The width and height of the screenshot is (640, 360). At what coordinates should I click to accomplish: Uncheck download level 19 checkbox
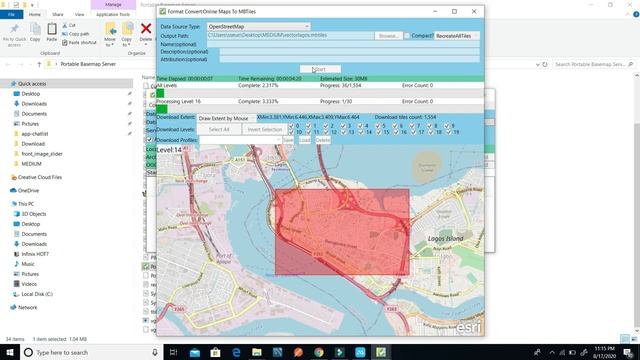pyautogui.click(x=448, y=132)
